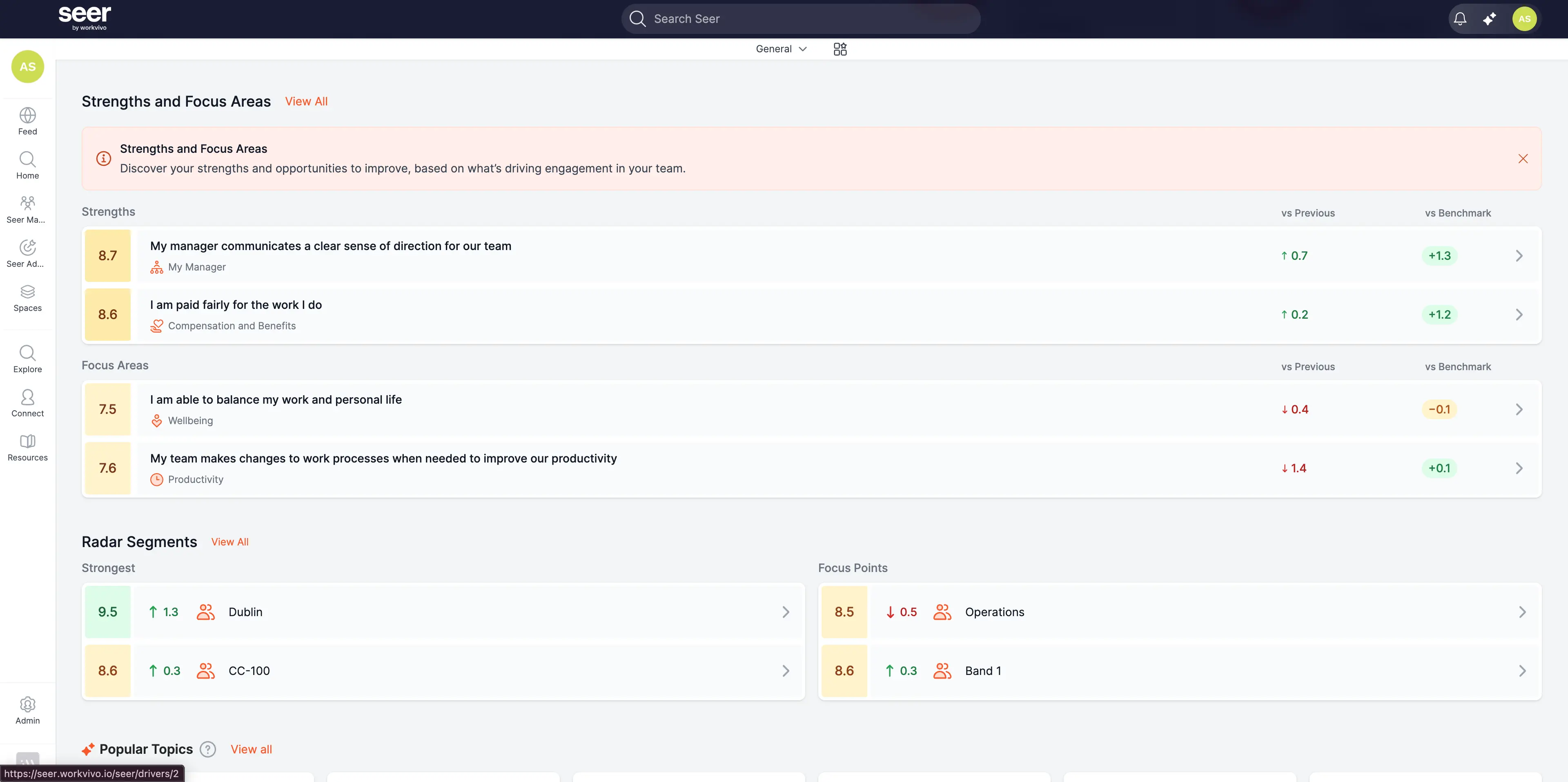Open Band 1 segment via its chevron
Screen dimensions: 1568x782
(1522, 670)
